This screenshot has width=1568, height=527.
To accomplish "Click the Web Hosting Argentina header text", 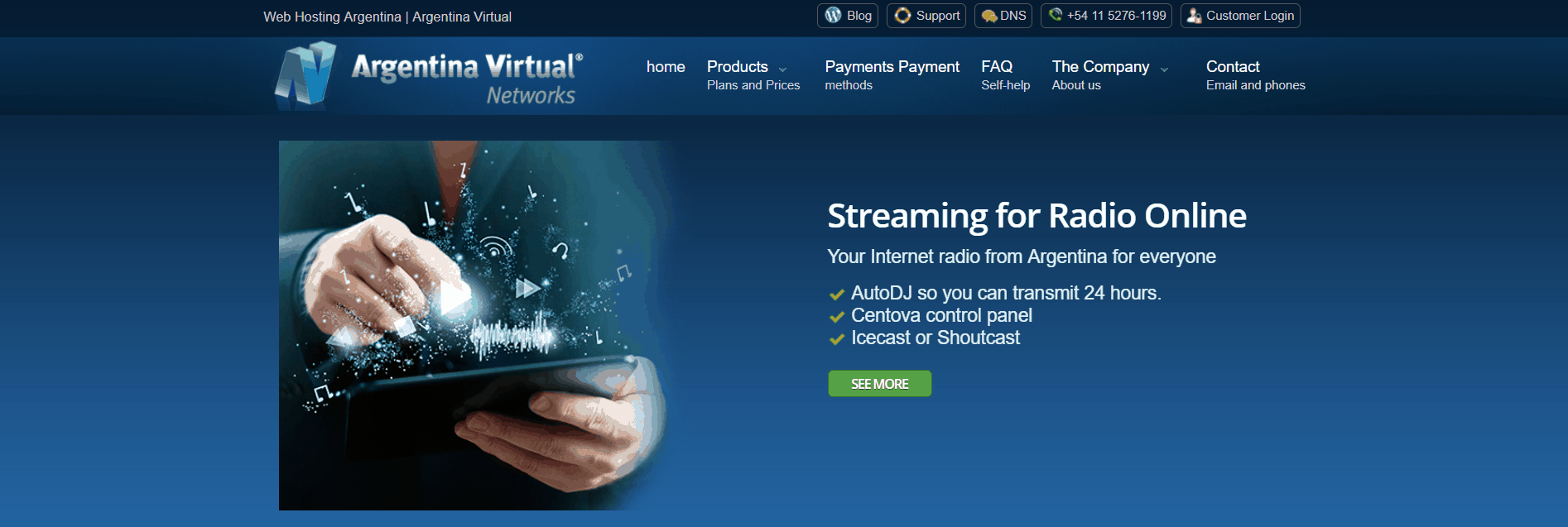I will pos(387,17).
